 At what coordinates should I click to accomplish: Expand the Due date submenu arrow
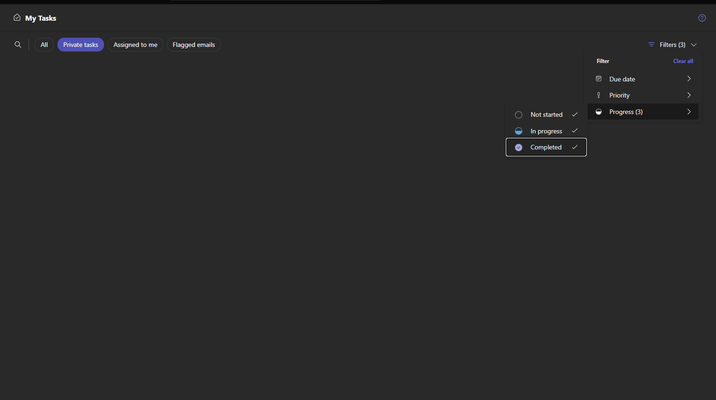point(689,79)
